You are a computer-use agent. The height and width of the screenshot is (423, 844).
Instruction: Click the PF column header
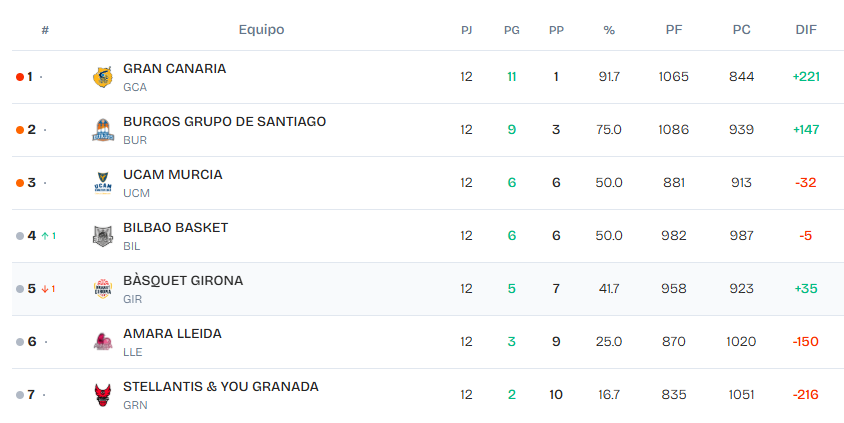pos(674,30)
